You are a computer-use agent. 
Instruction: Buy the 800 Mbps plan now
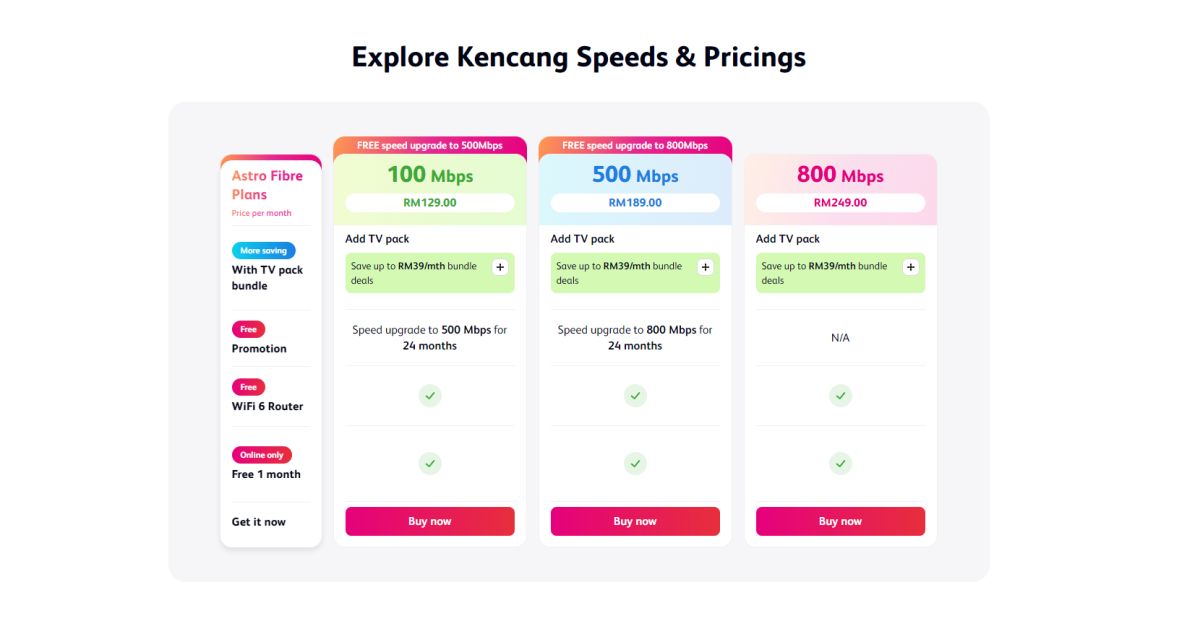[x=840, y=521]
